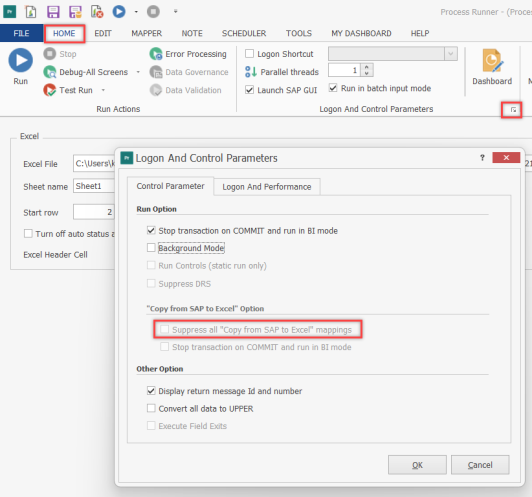Toggle the Logon Shortcut checkbox
532x497 pixels.
pyautogui.click(x=249, y=54)
